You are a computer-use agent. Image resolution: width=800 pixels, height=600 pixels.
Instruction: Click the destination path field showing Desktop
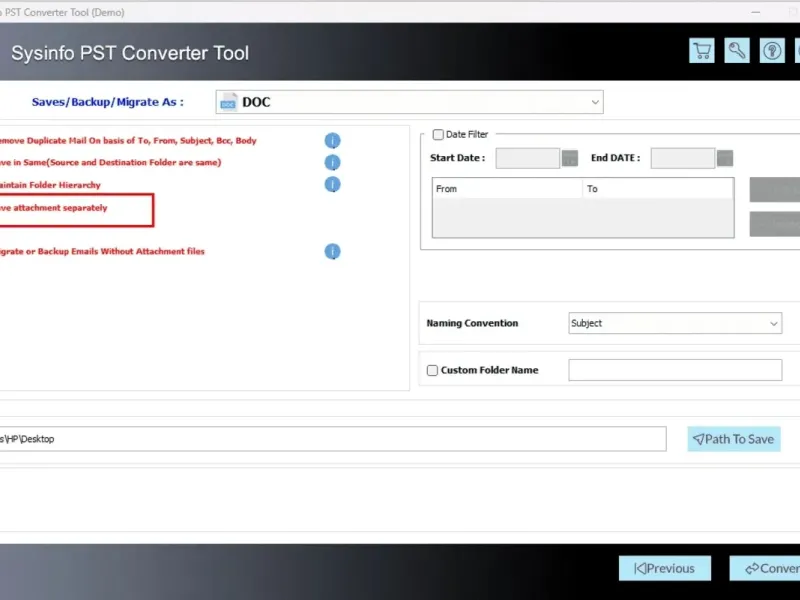tap(333, 439)
